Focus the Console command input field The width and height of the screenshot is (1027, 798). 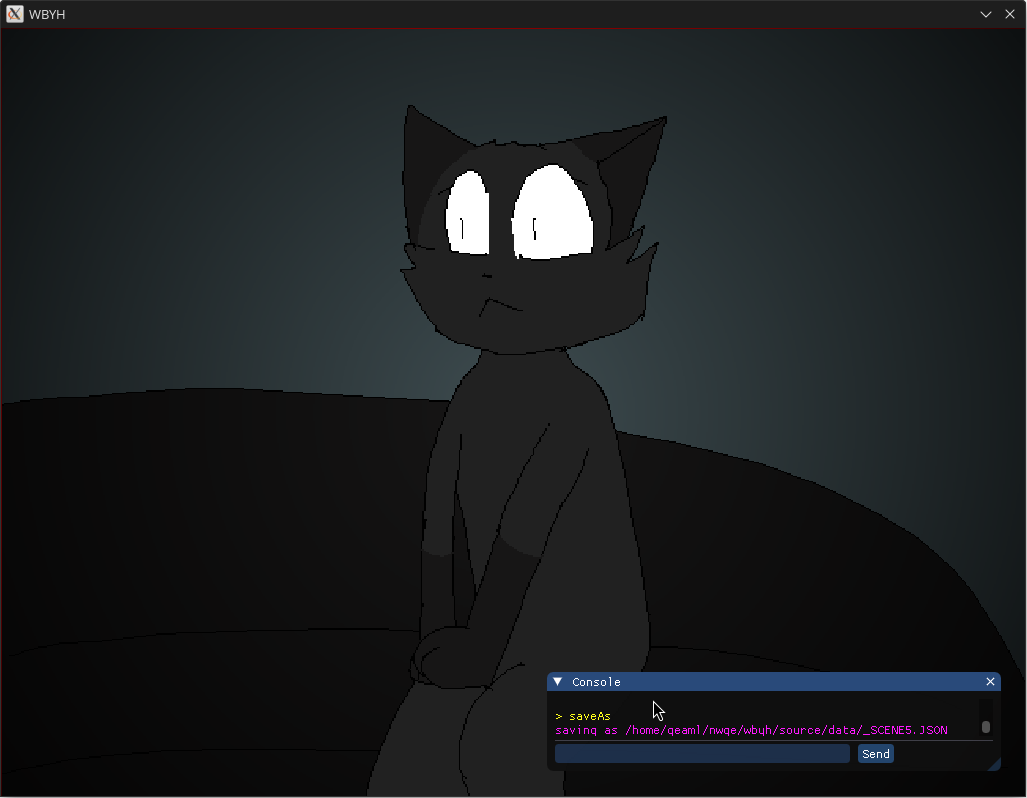pyautogui.click(x=702, y=754)
